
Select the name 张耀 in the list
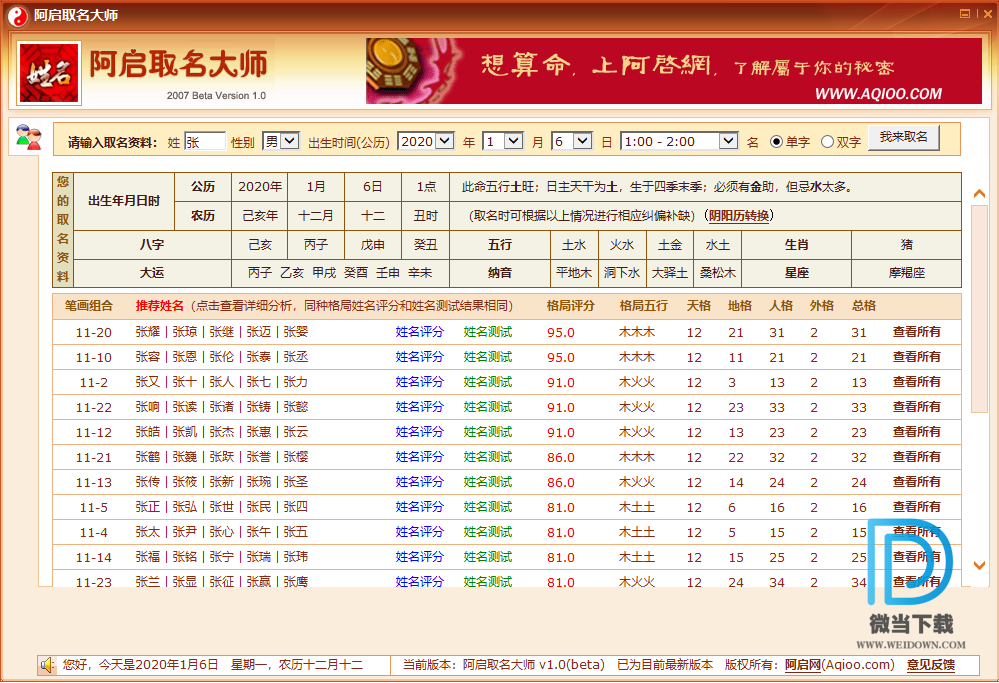click(148, 332)
